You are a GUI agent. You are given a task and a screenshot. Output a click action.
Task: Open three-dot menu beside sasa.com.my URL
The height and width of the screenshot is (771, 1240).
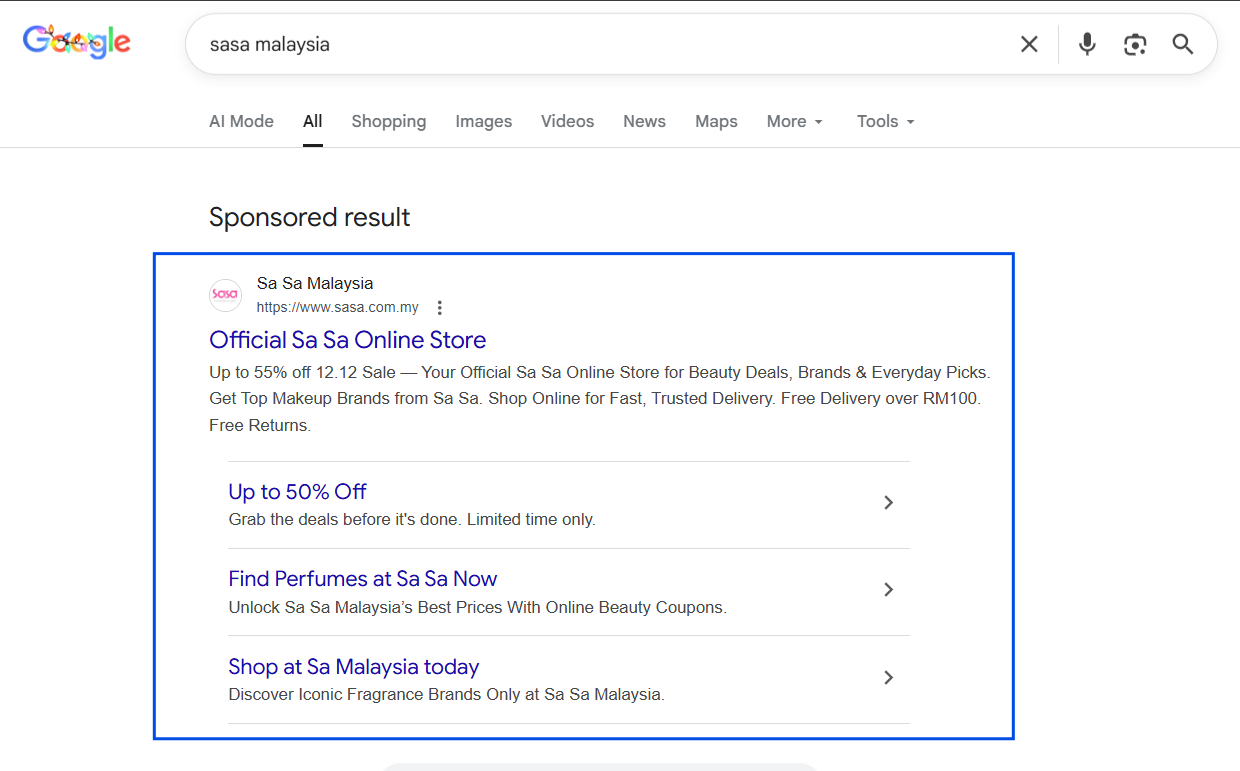[x=439, y=308]
